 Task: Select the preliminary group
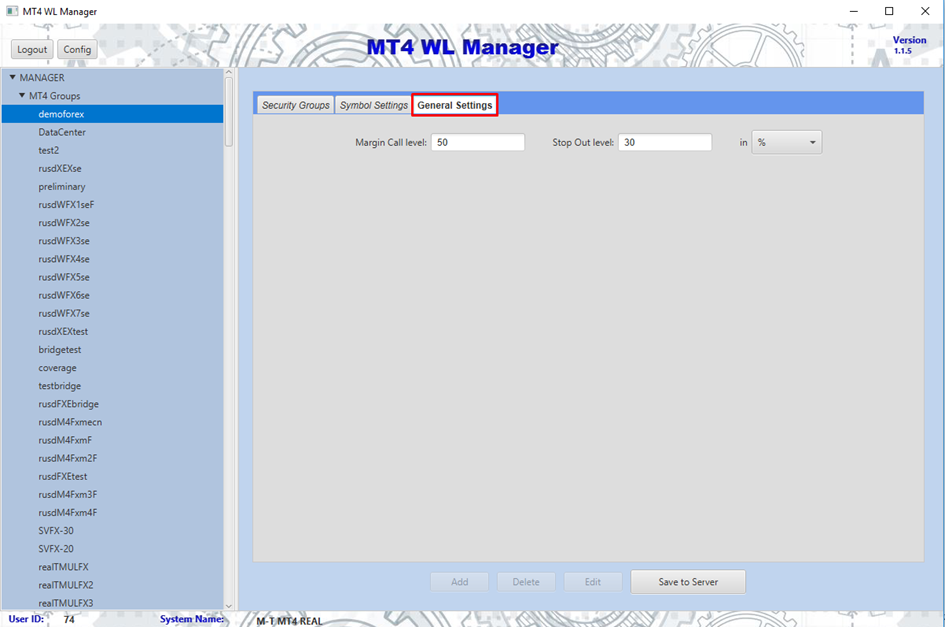tap(112, 186)
